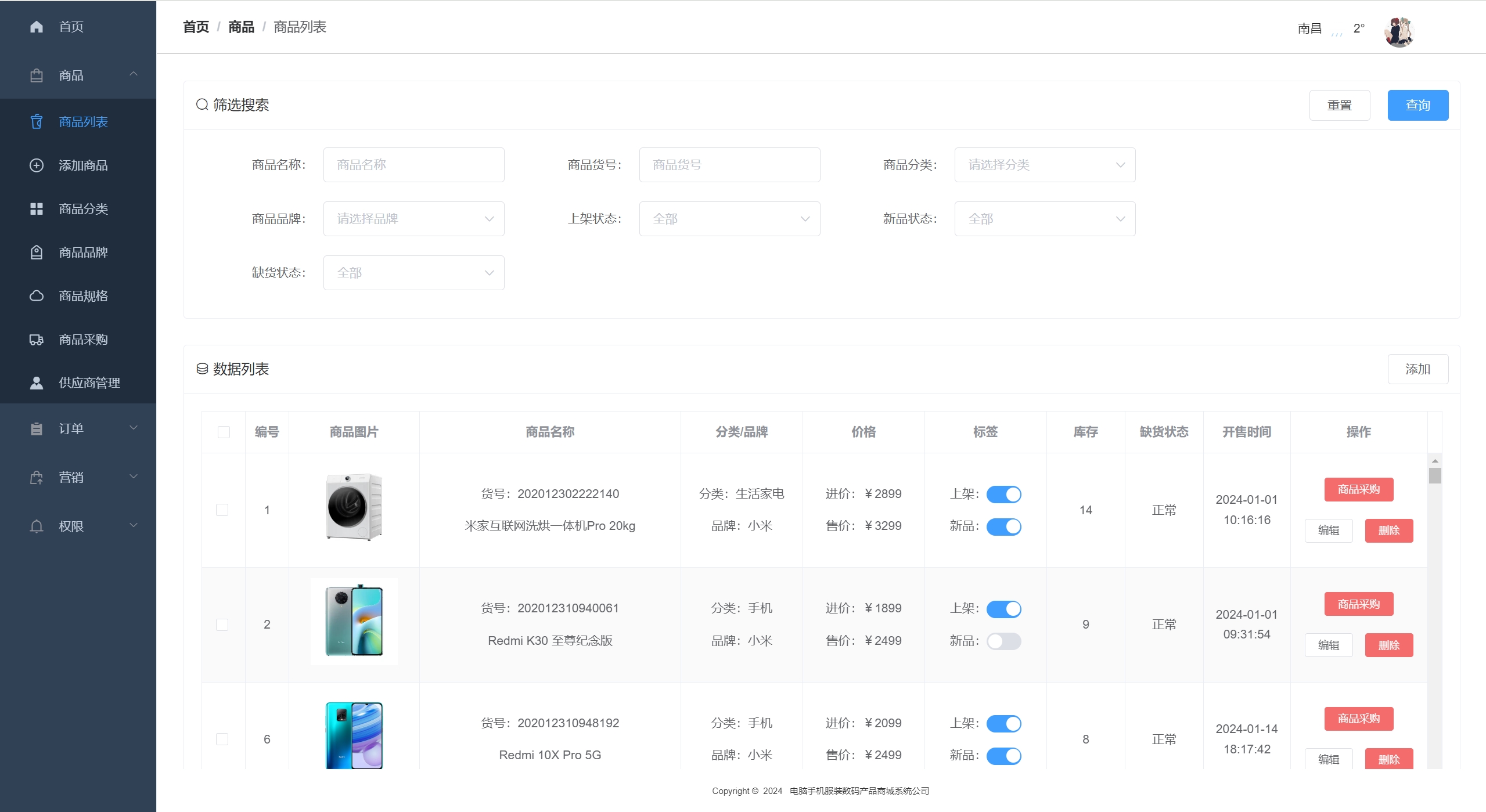Click the 添加商品 plus-circle icon
Viewport: 1486px width, 812px height.
point(36,165)
